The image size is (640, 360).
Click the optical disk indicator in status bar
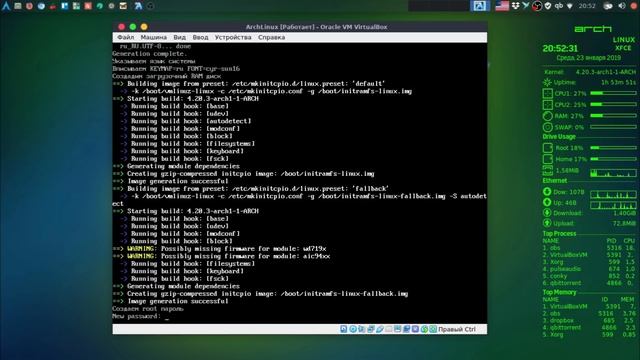(x=353, y=329)
